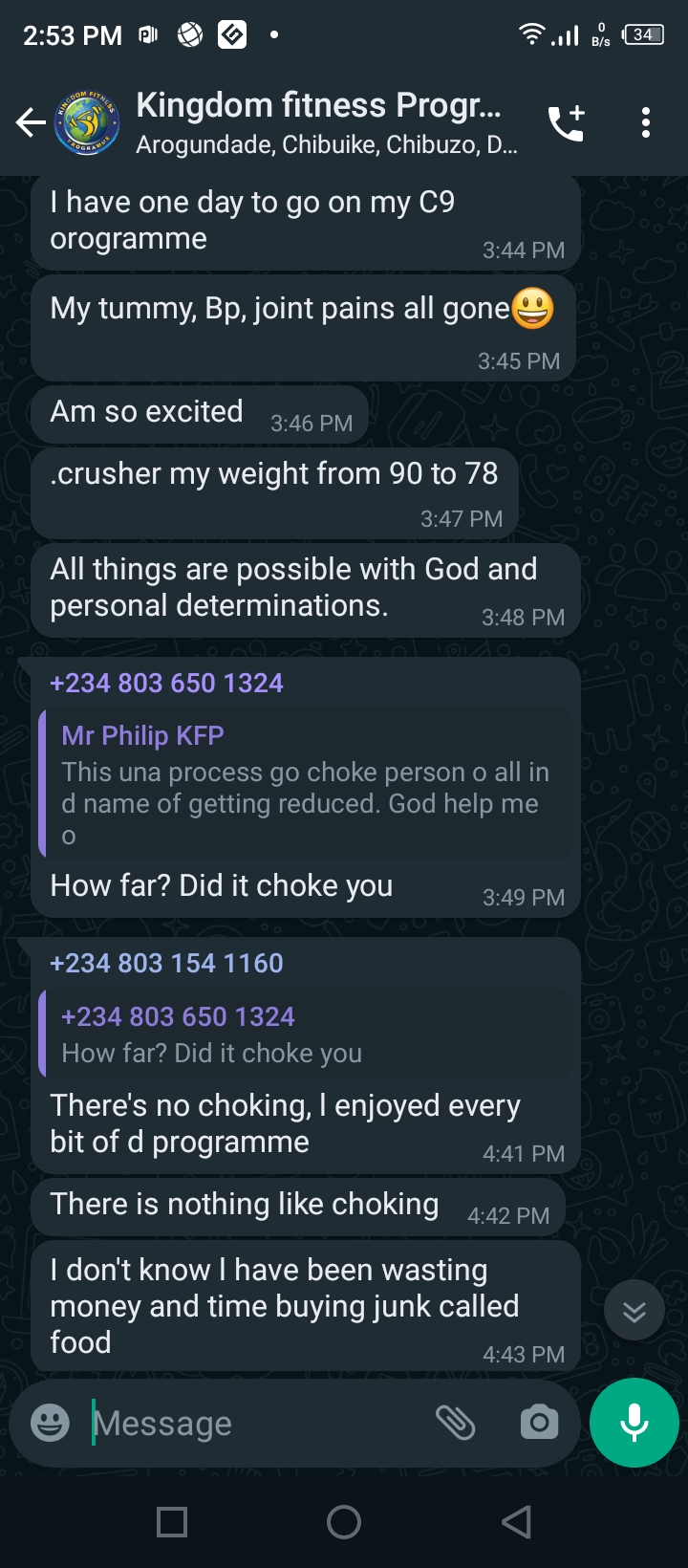Open the camera from message bar
This screenshot has width=688, height=1568.
(539, 1423)
